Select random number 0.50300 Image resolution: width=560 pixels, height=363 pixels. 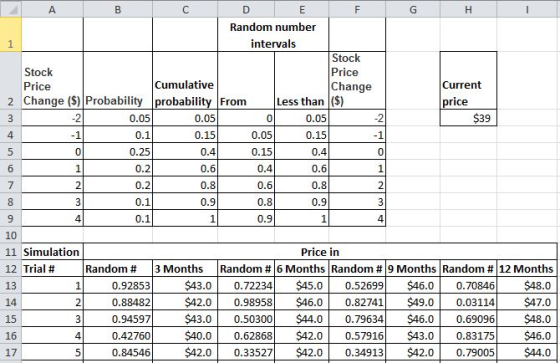(246, 319)
